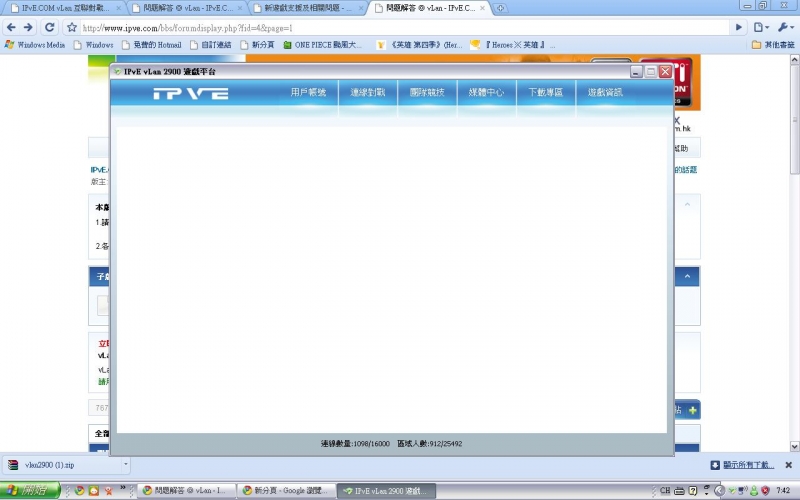Screen dimensions: 800x500
Task: Open the Windows 開始 Start menu
Action: click(30, 490)
